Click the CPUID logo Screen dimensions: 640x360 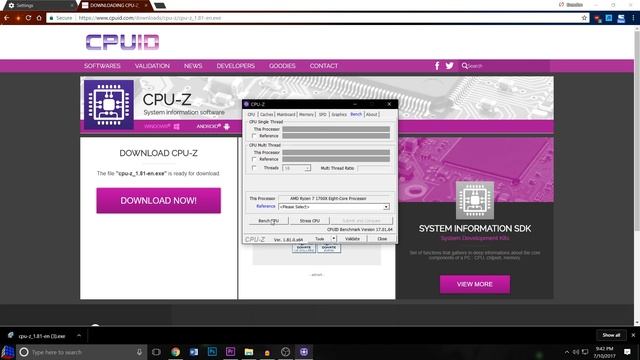click(x=122, y=42)
